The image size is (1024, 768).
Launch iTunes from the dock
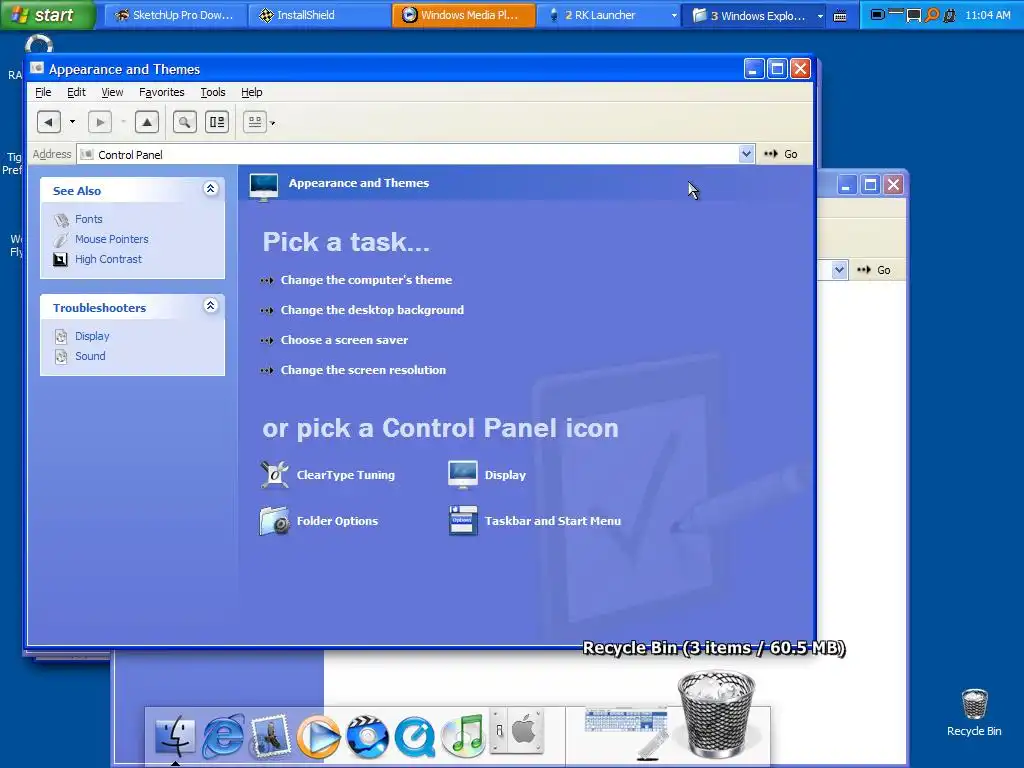tap(463, 736)
